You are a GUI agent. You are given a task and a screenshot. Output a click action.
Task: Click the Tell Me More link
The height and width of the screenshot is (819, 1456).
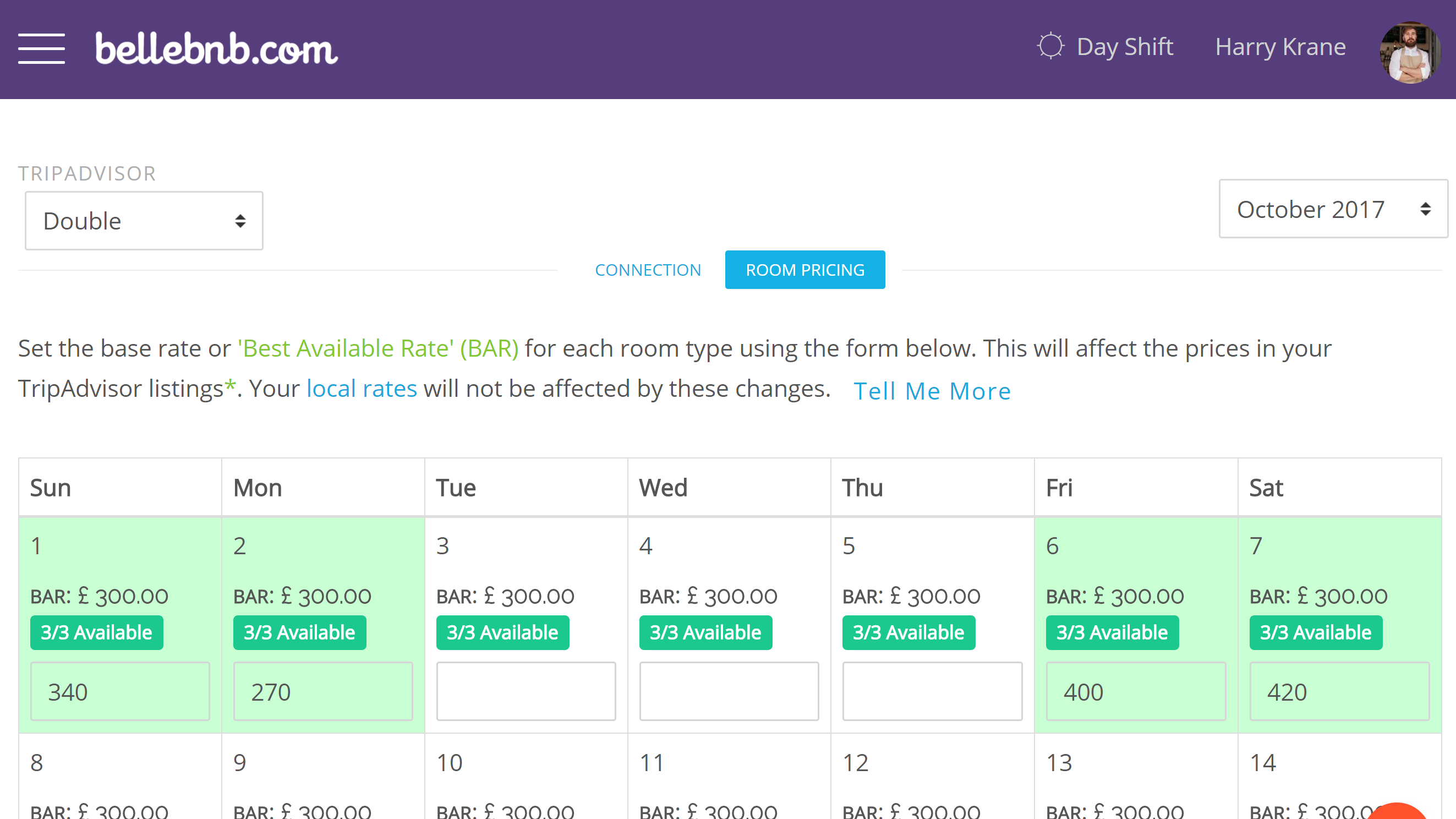(931, 390)
